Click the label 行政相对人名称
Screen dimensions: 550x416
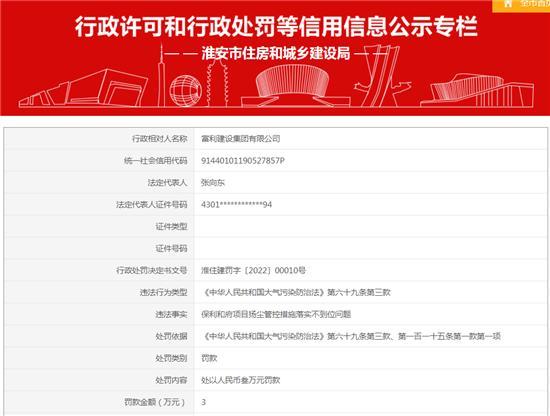click(x=160, y=139)
